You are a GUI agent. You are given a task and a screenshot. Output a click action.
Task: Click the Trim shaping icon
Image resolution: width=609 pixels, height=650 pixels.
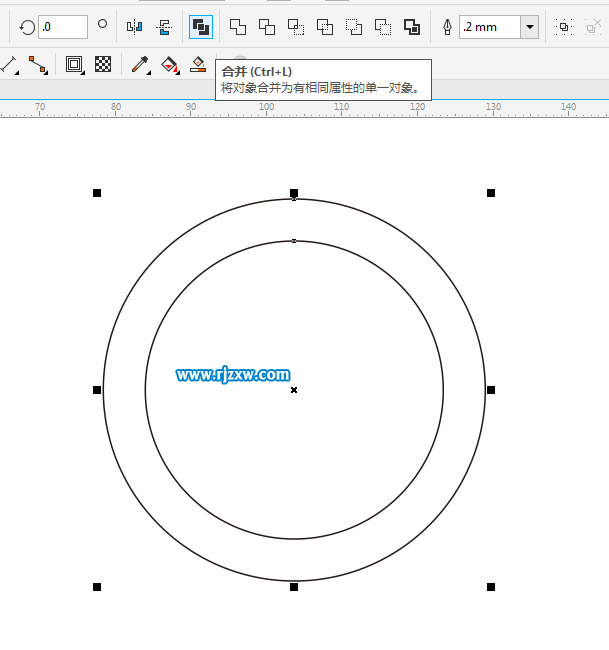coord(267,27)
